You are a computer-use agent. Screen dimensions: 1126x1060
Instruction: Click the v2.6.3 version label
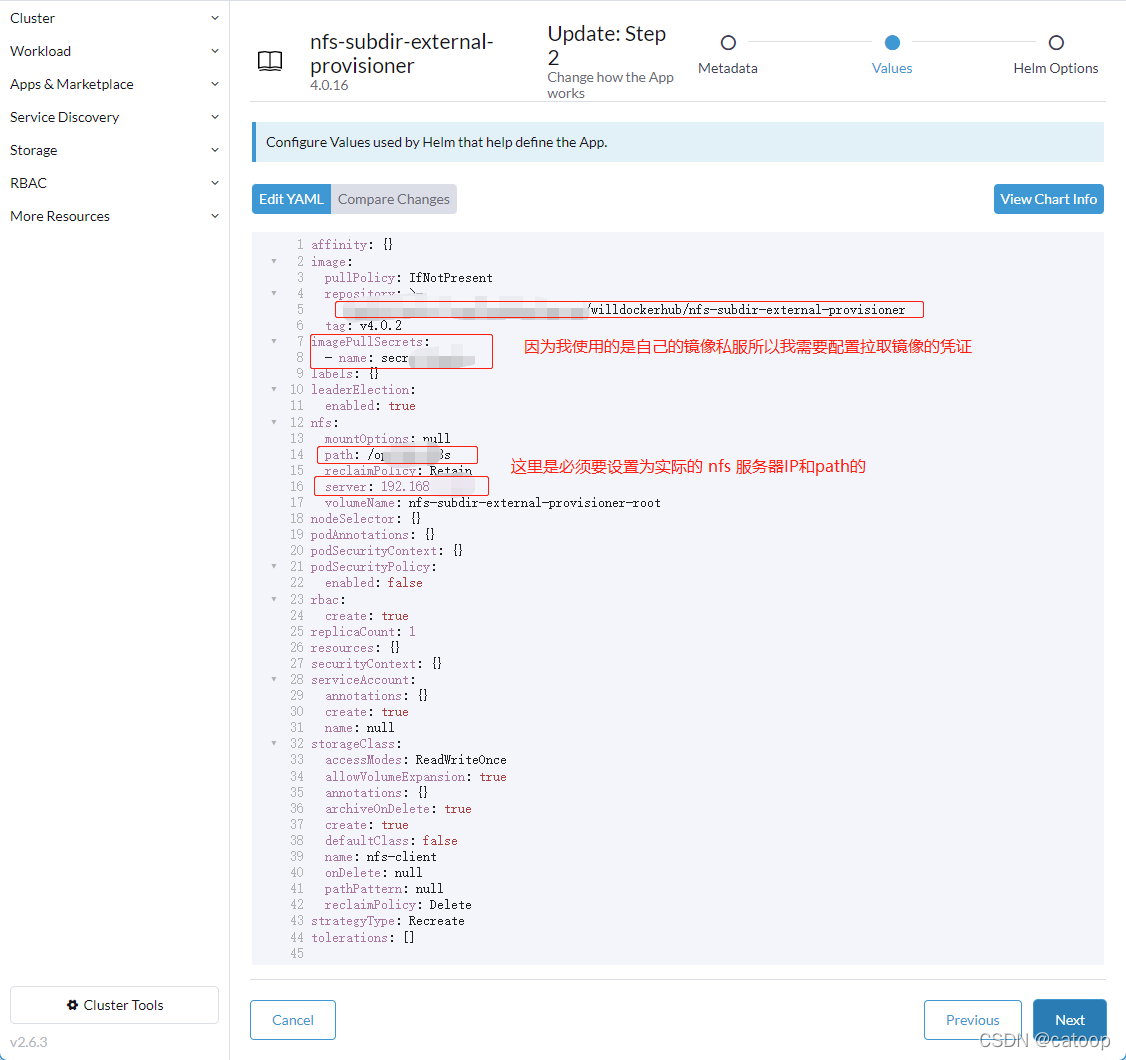click(29, 1041)
